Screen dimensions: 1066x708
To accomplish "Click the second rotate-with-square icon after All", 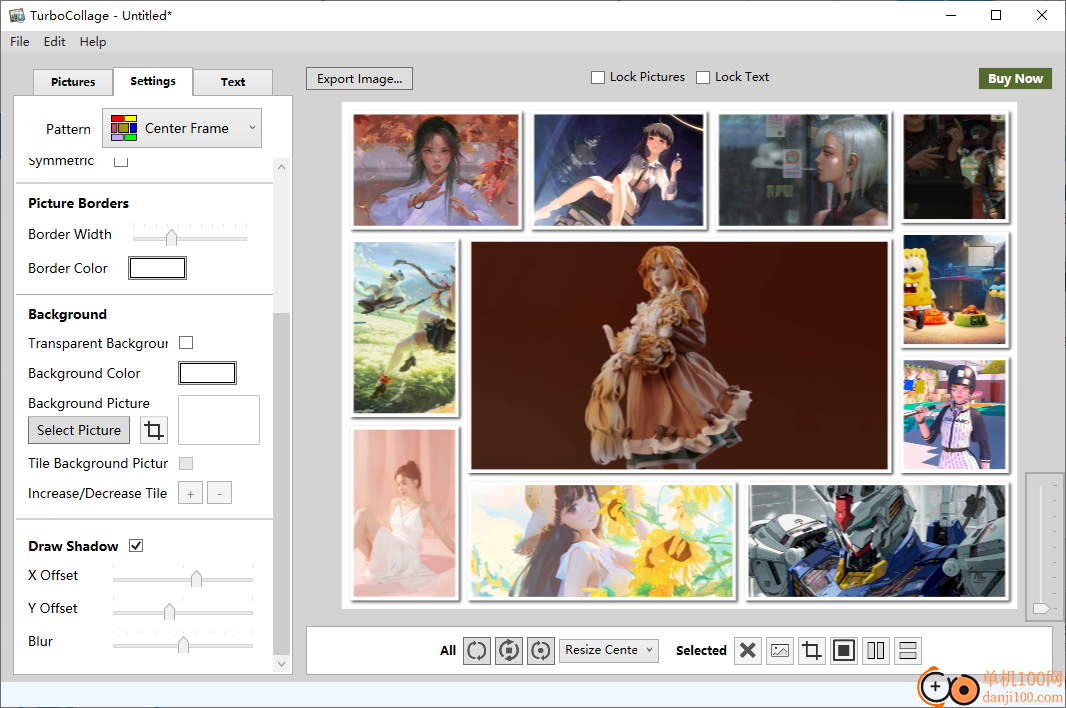I will pyautogui.click(x=509, y=650).
